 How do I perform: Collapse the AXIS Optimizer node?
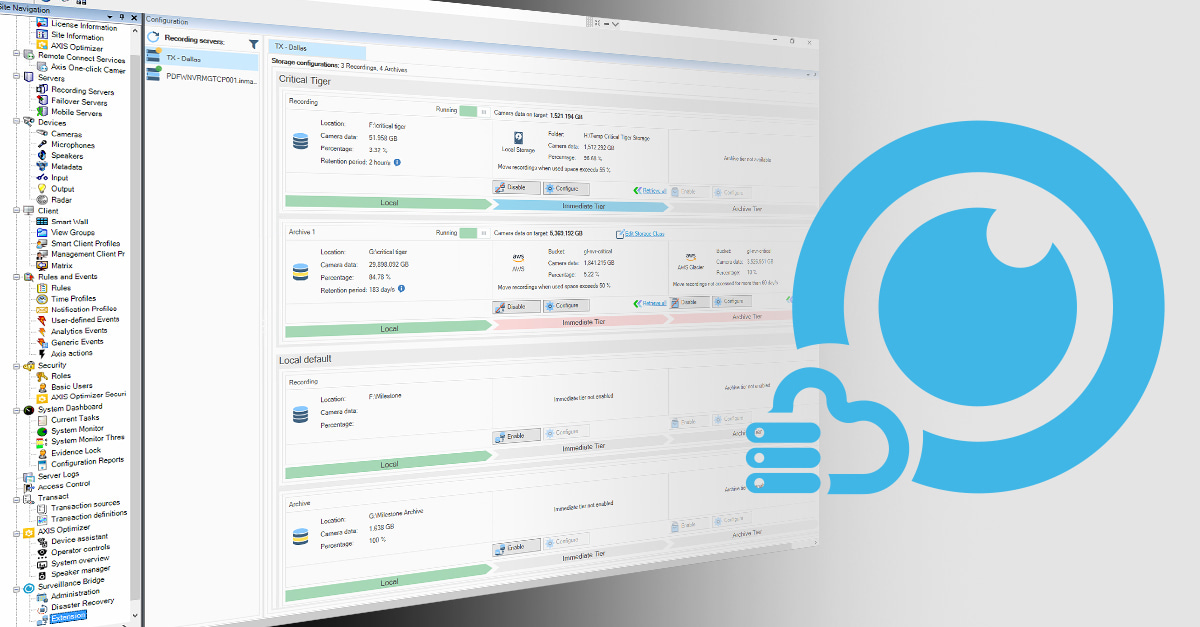[x=17, y=532]
